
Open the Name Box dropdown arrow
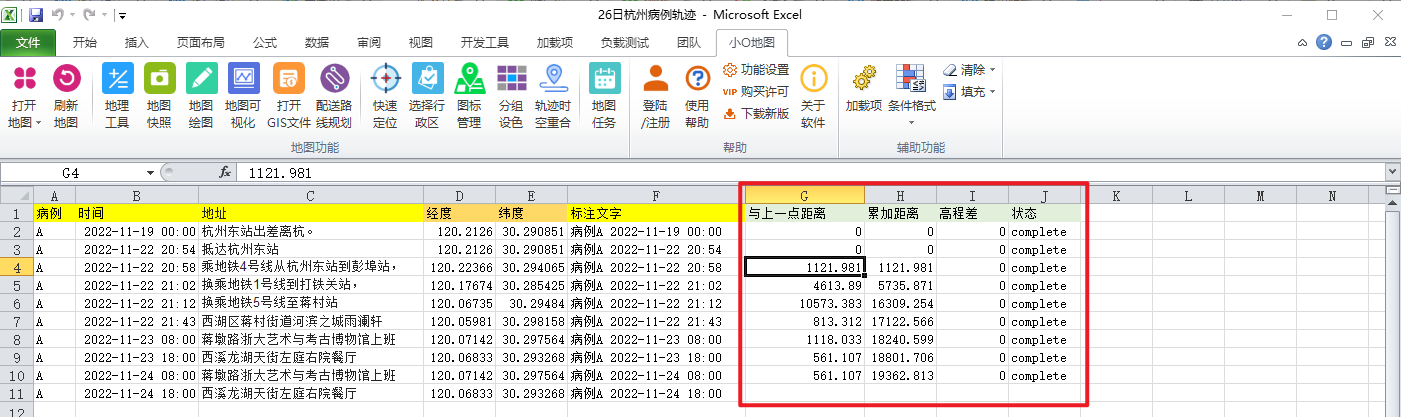pyautogui.click(x=150, y=172)
